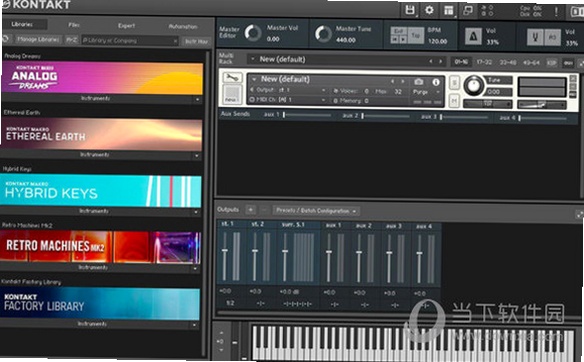The image size is (584, 362).
Task: Click the instrument info icon
Action: tap(435, 82)
